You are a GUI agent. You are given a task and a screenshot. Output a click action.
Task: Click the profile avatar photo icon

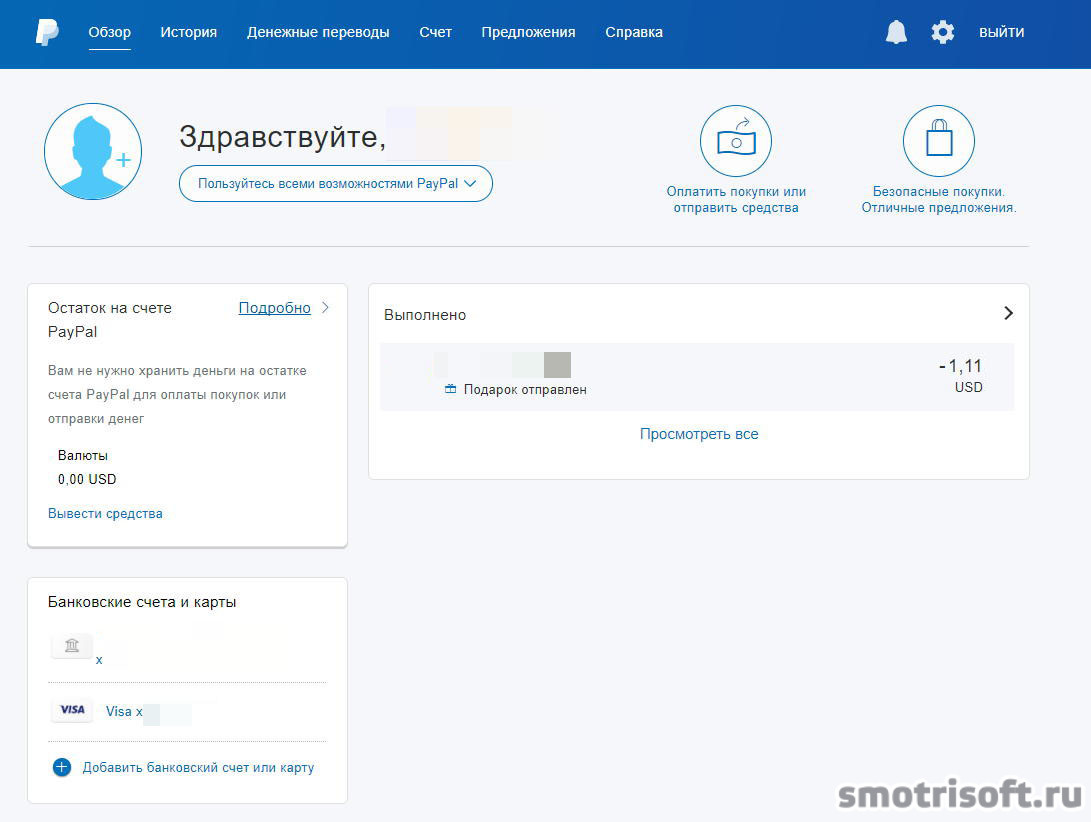click(x=93, y=152)
